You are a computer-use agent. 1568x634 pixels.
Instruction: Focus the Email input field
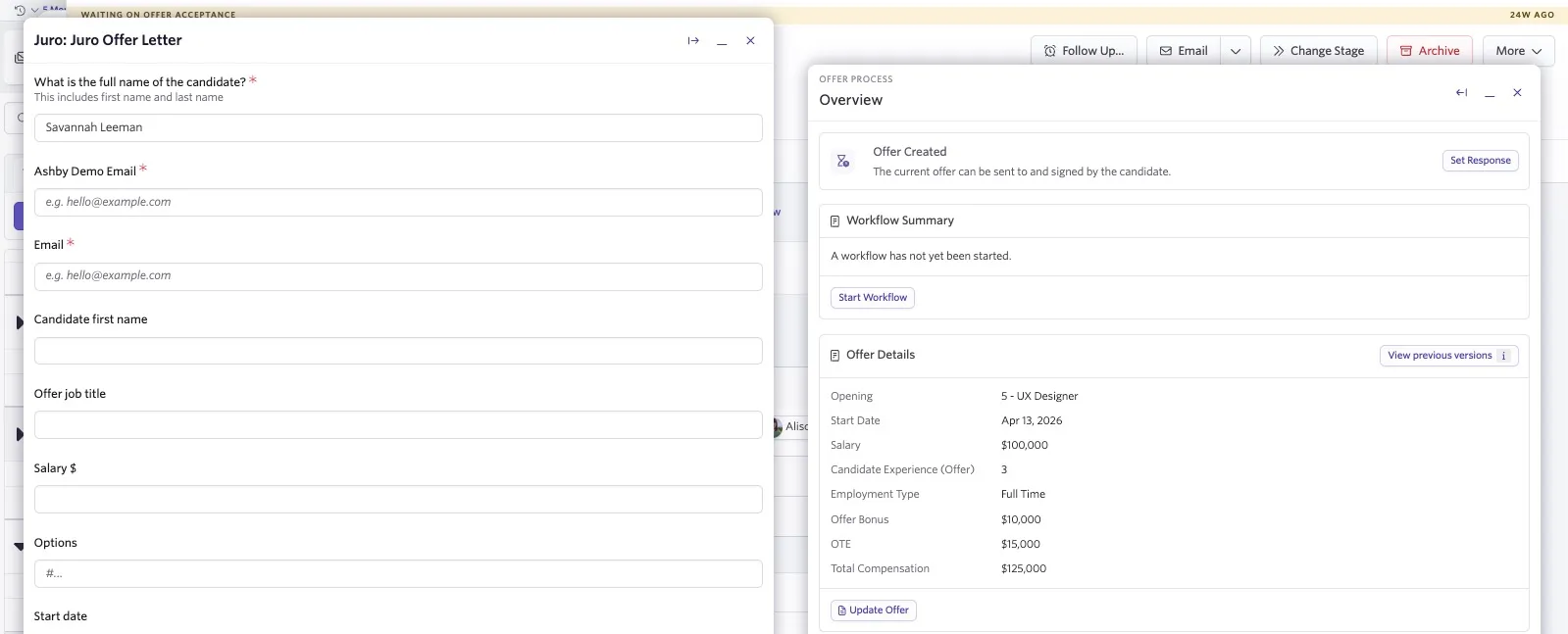(x=398, y=276)
